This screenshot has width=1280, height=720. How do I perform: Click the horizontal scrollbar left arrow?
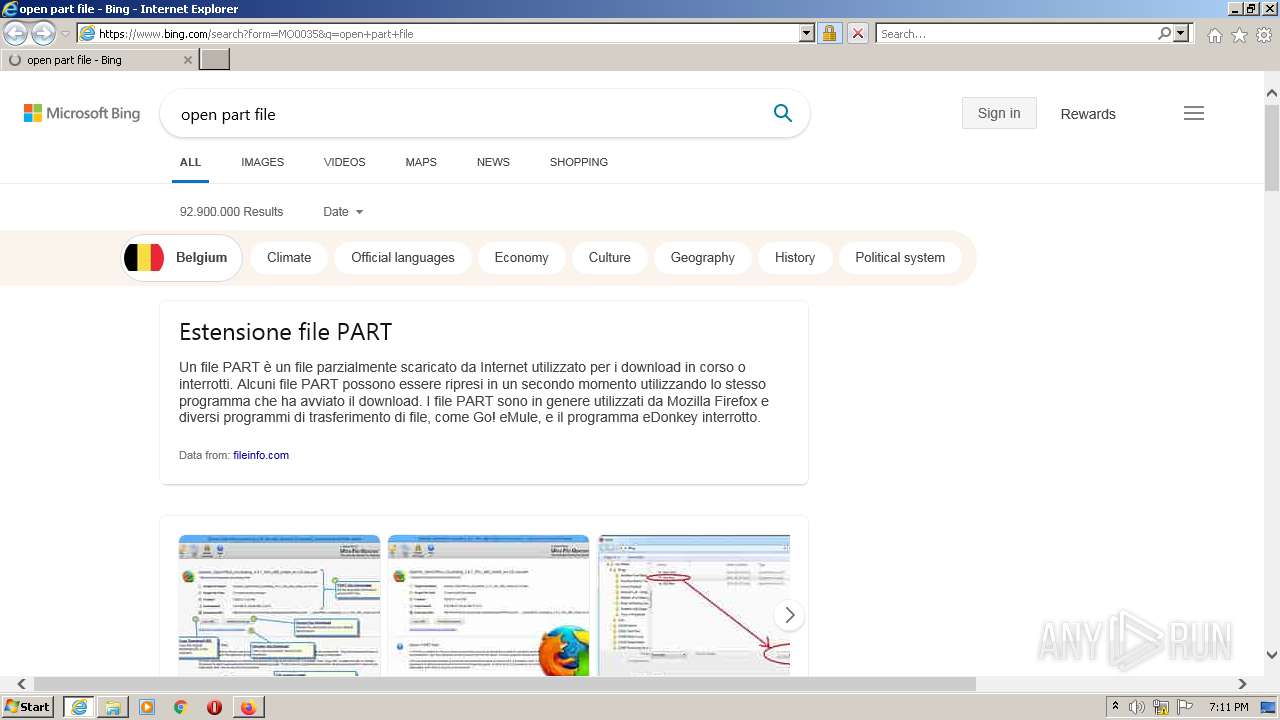[x=21, y=684]
